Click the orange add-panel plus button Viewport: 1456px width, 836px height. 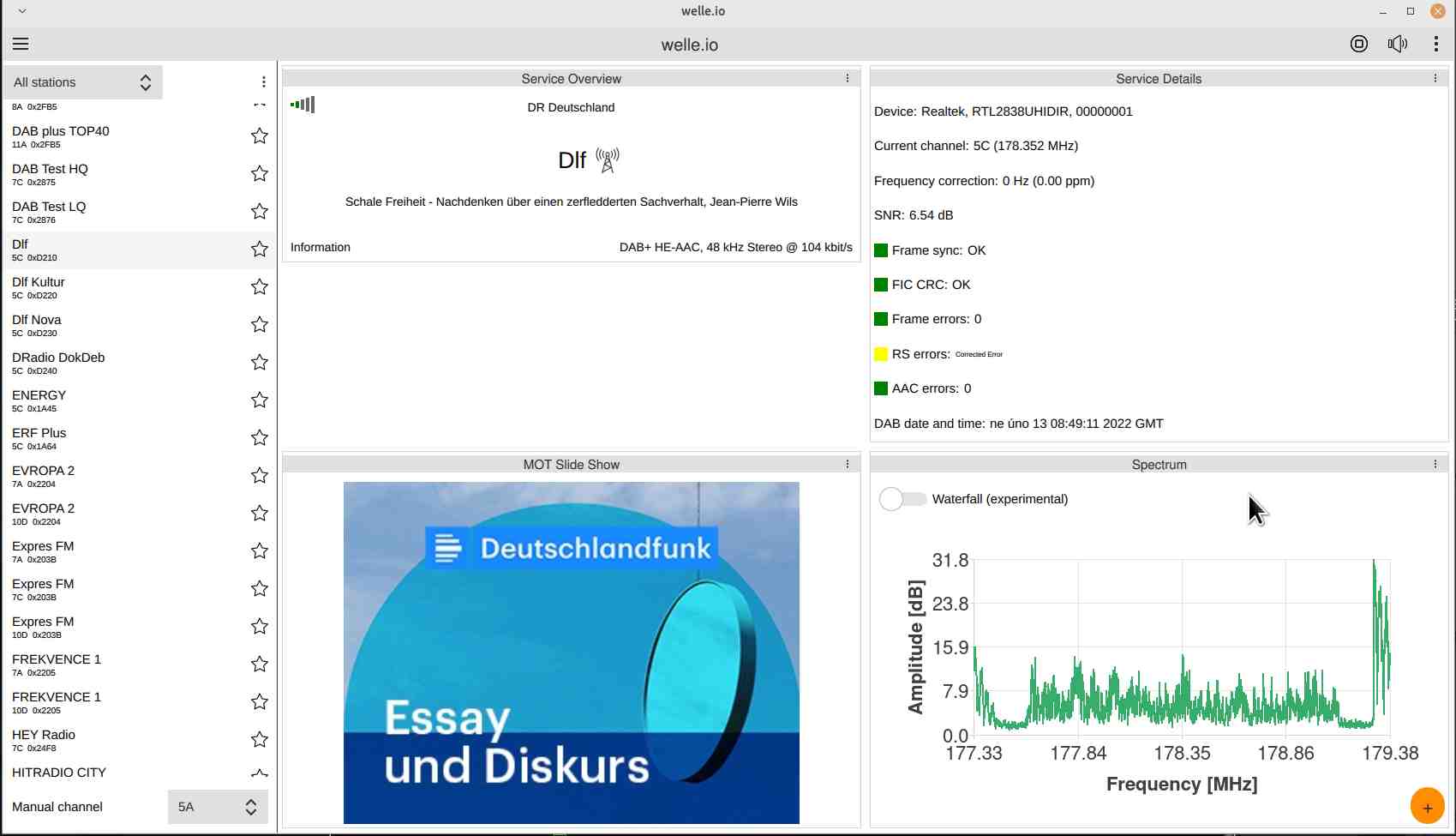click(x=1427, y=807)
